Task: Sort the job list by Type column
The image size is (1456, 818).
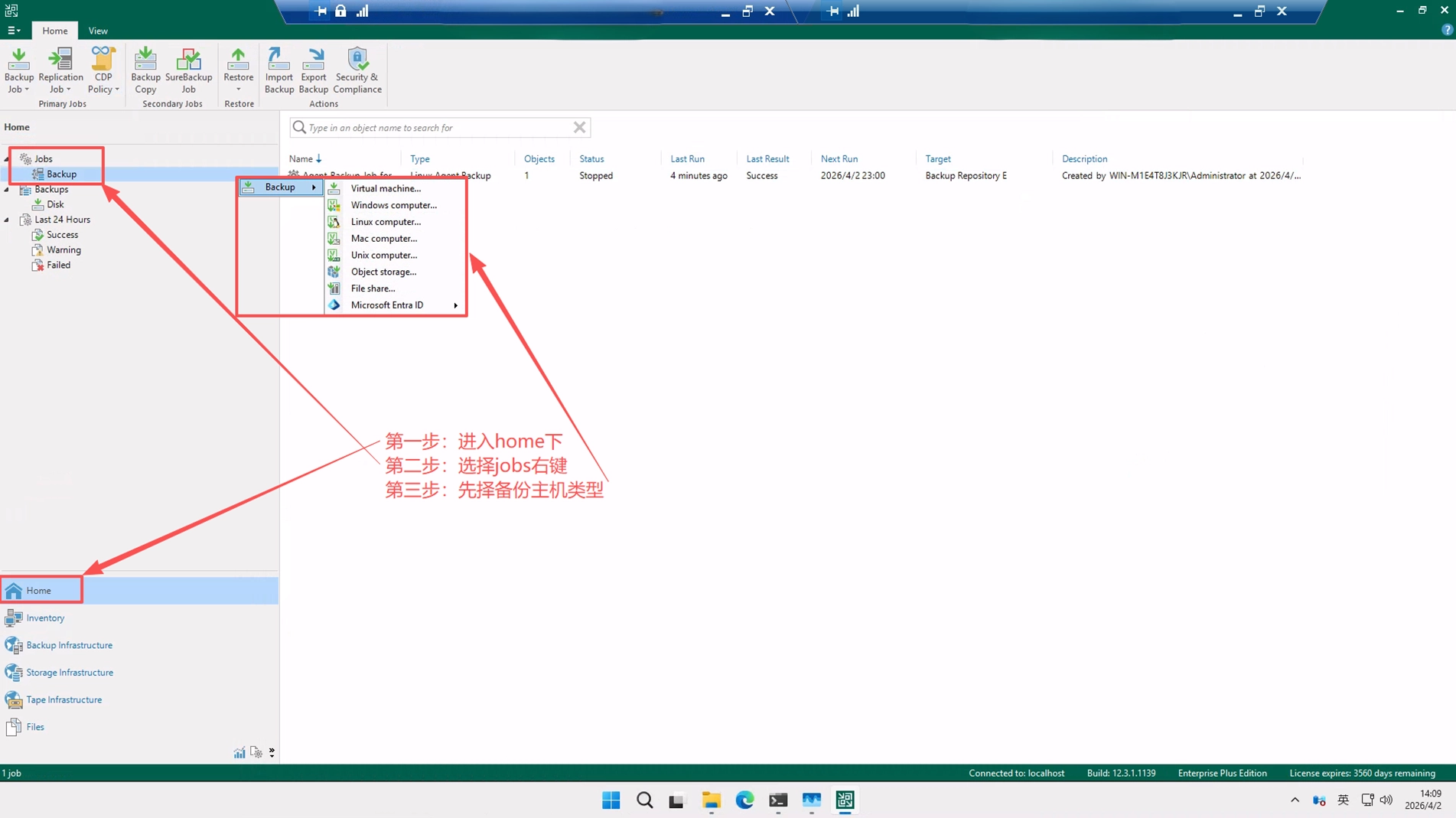Action: (x=420, y=158)
